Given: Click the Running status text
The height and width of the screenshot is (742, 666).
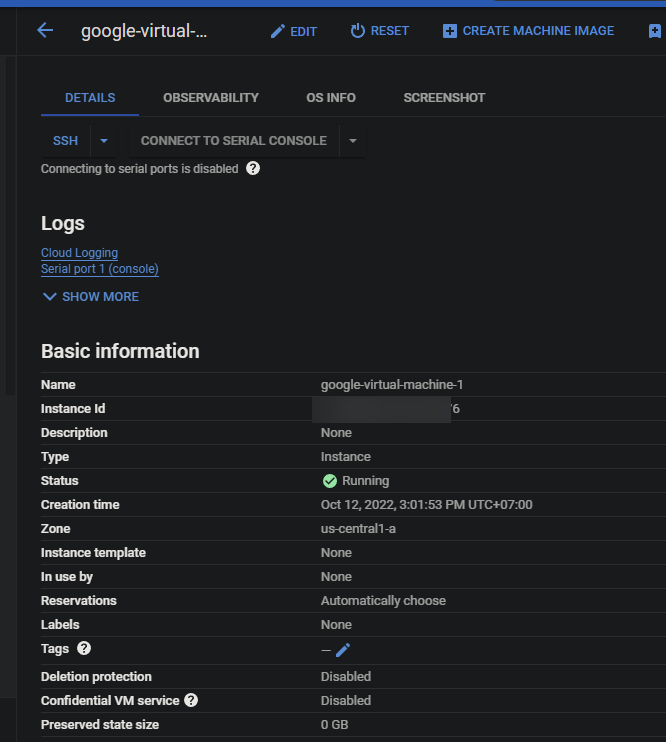Looking at the screenshot, I should 365,481.
